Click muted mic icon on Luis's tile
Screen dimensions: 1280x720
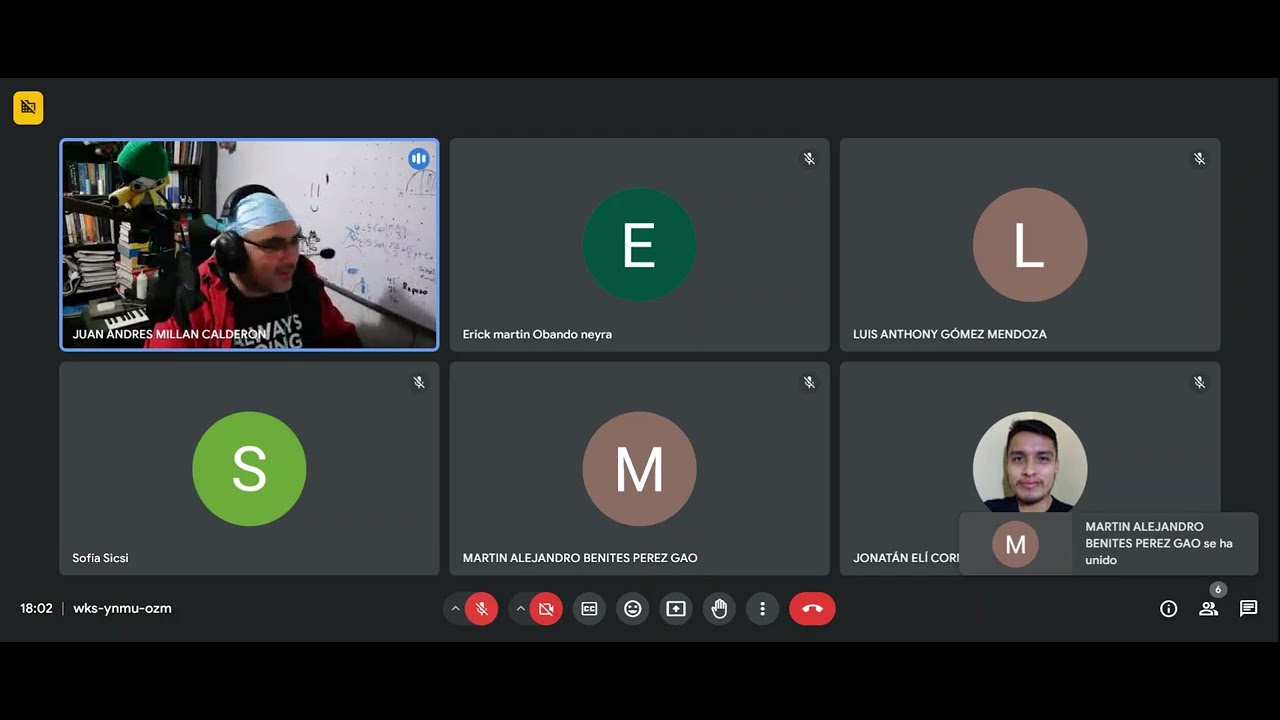point(1199,159)
